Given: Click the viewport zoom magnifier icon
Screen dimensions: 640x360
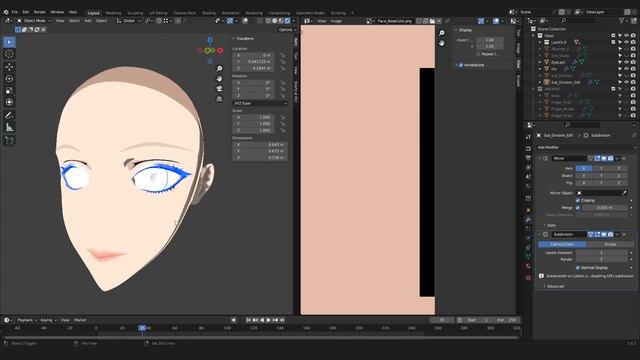Looking at the screenshot, I should point(219,69).
